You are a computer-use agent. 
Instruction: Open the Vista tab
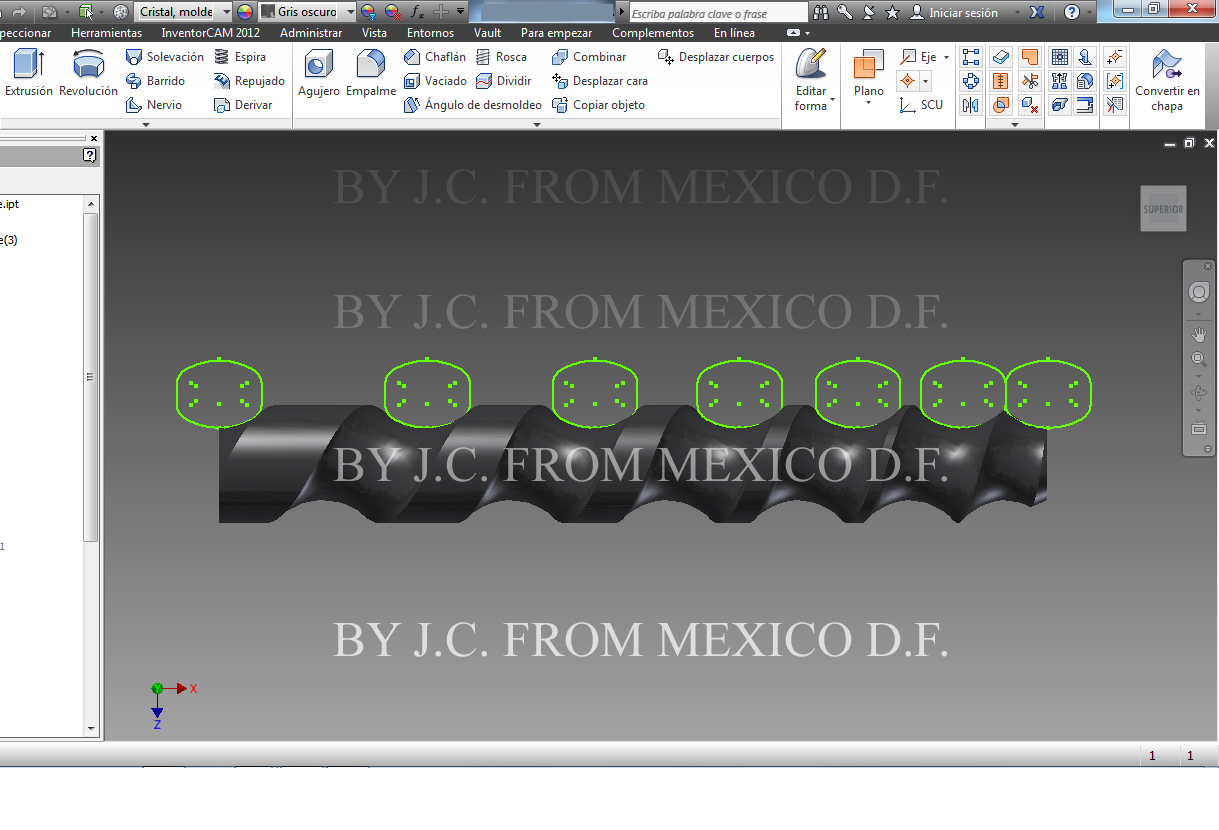[x=374, y=33]
